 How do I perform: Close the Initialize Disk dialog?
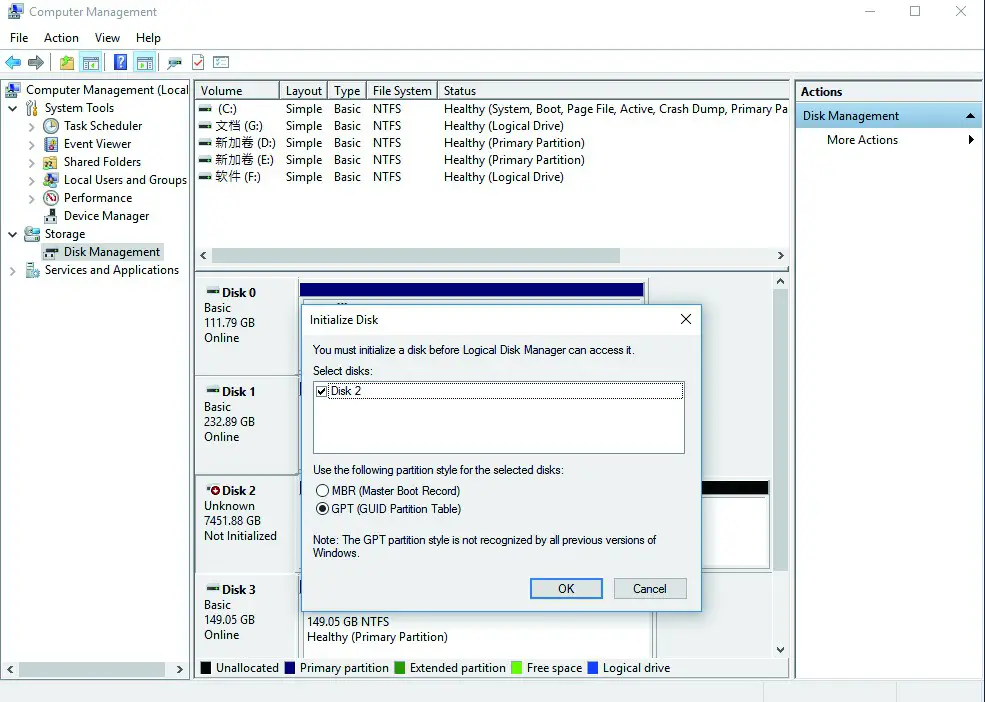[x=686, y=319]
